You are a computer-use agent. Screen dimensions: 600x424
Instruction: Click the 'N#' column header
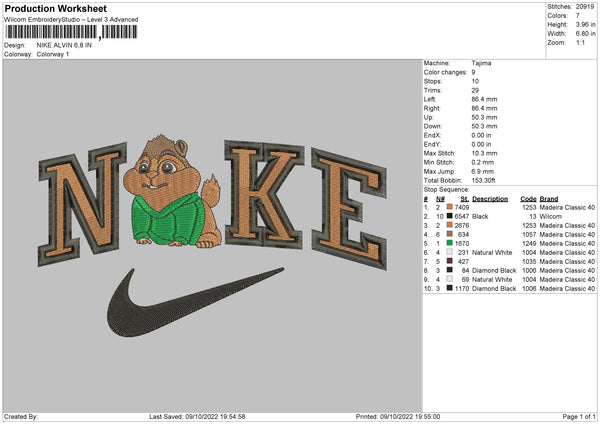[x=440, y=199]
